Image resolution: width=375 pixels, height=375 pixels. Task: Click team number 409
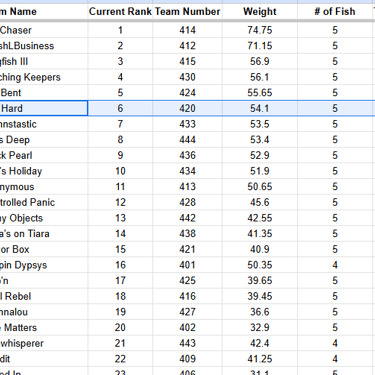click(x=187, y=359)
